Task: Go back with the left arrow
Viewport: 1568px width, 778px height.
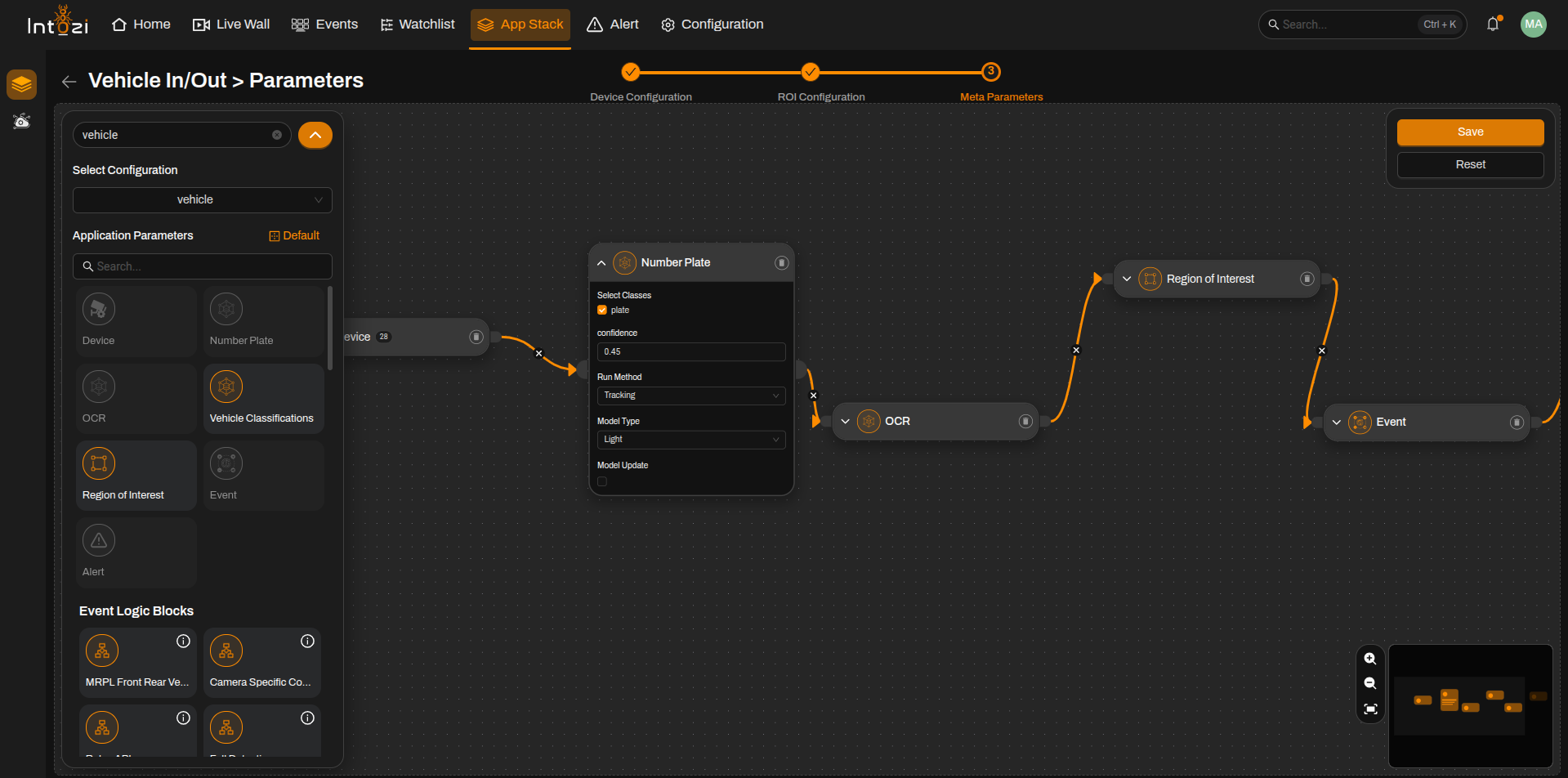Action: (x=69, y=81)
